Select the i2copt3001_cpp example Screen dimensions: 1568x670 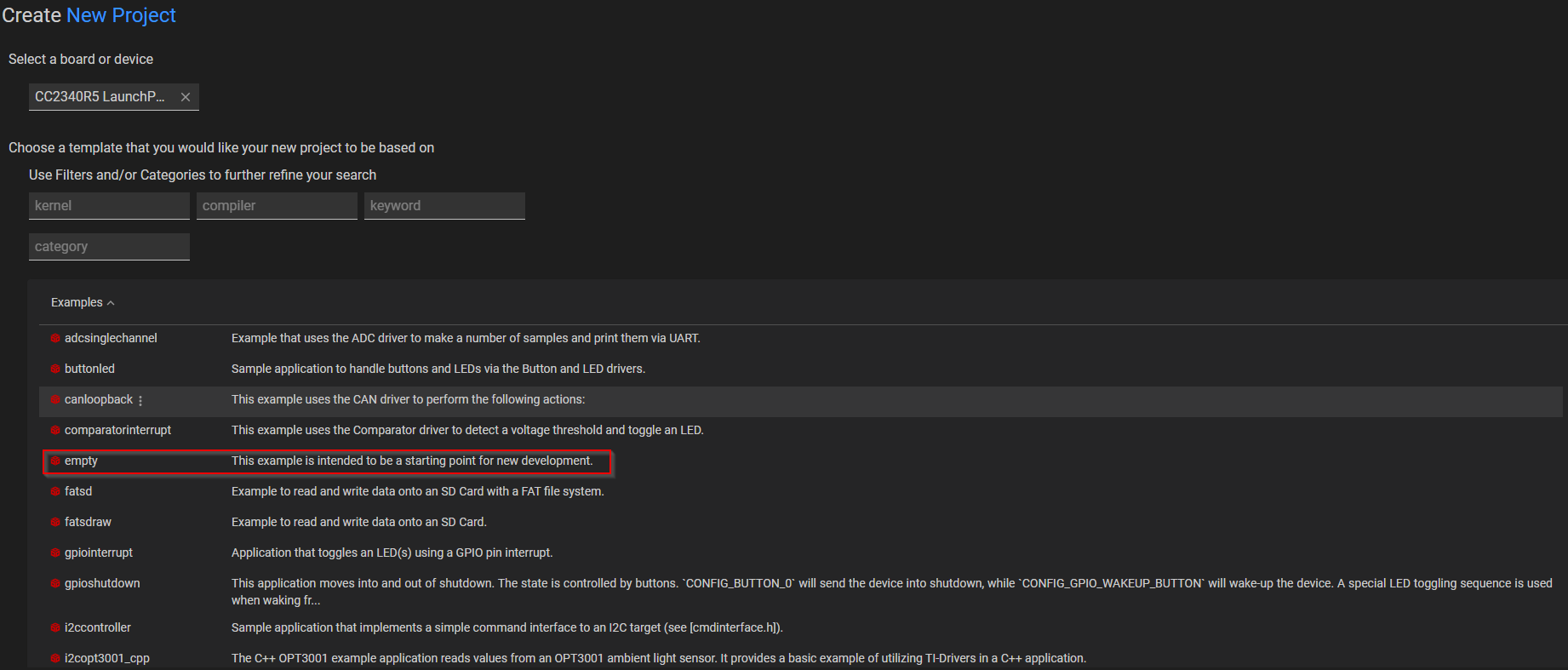coord(107,658)
